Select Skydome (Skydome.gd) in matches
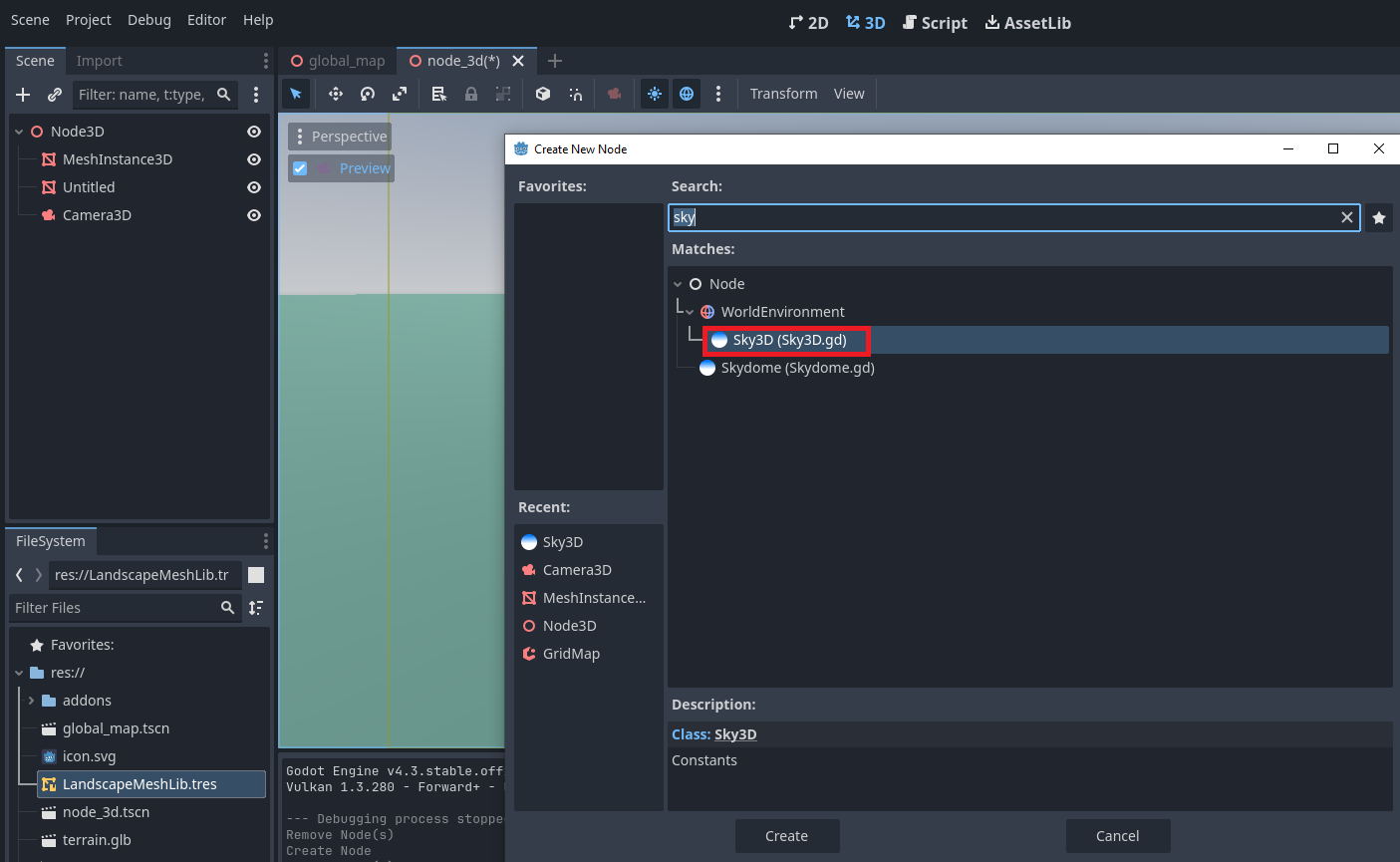The width and height of the screenshot is (1400, 862). 798,368
